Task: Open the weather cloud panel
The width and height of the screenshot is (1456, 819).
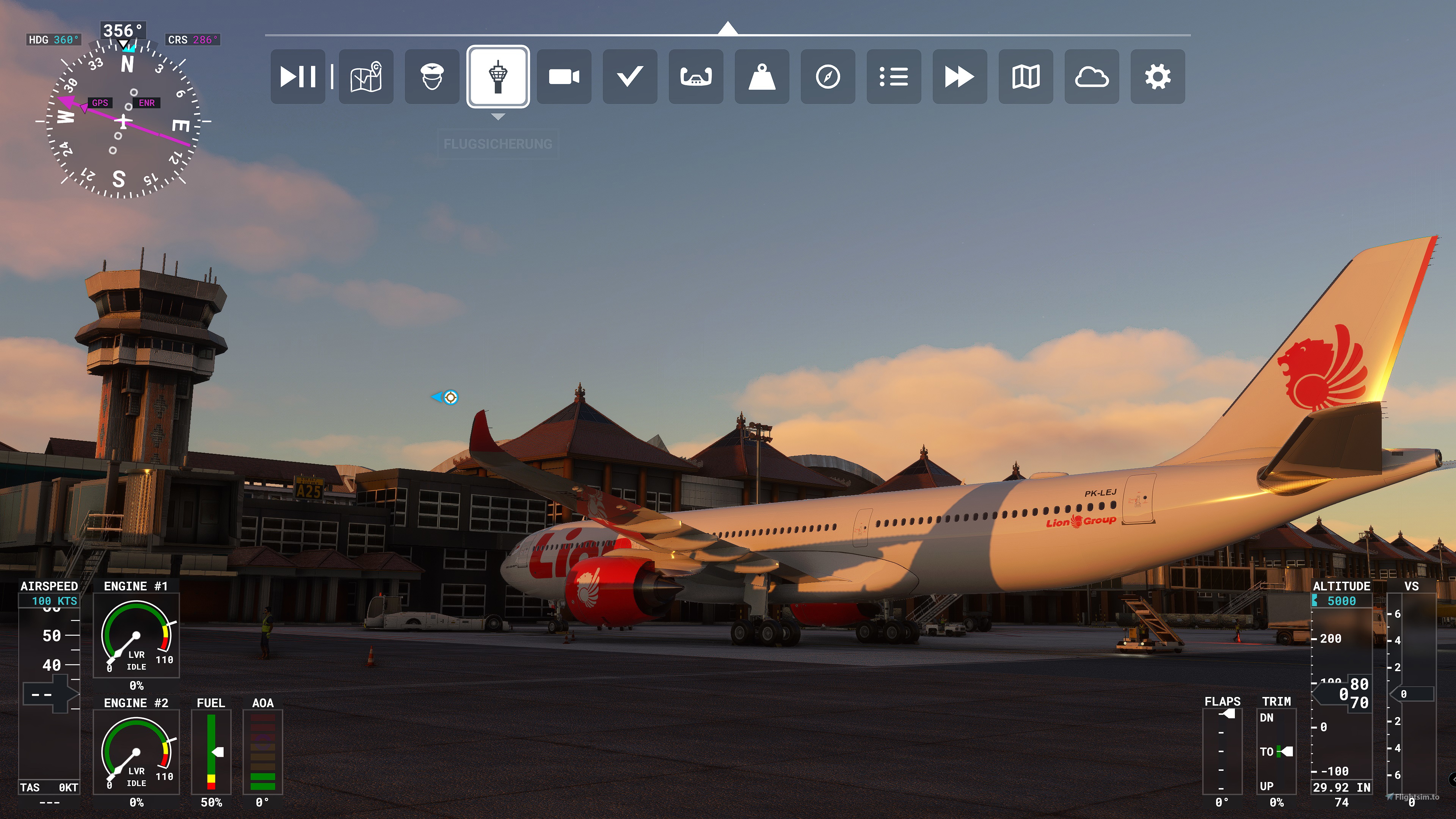Action: click(1092, 76)
